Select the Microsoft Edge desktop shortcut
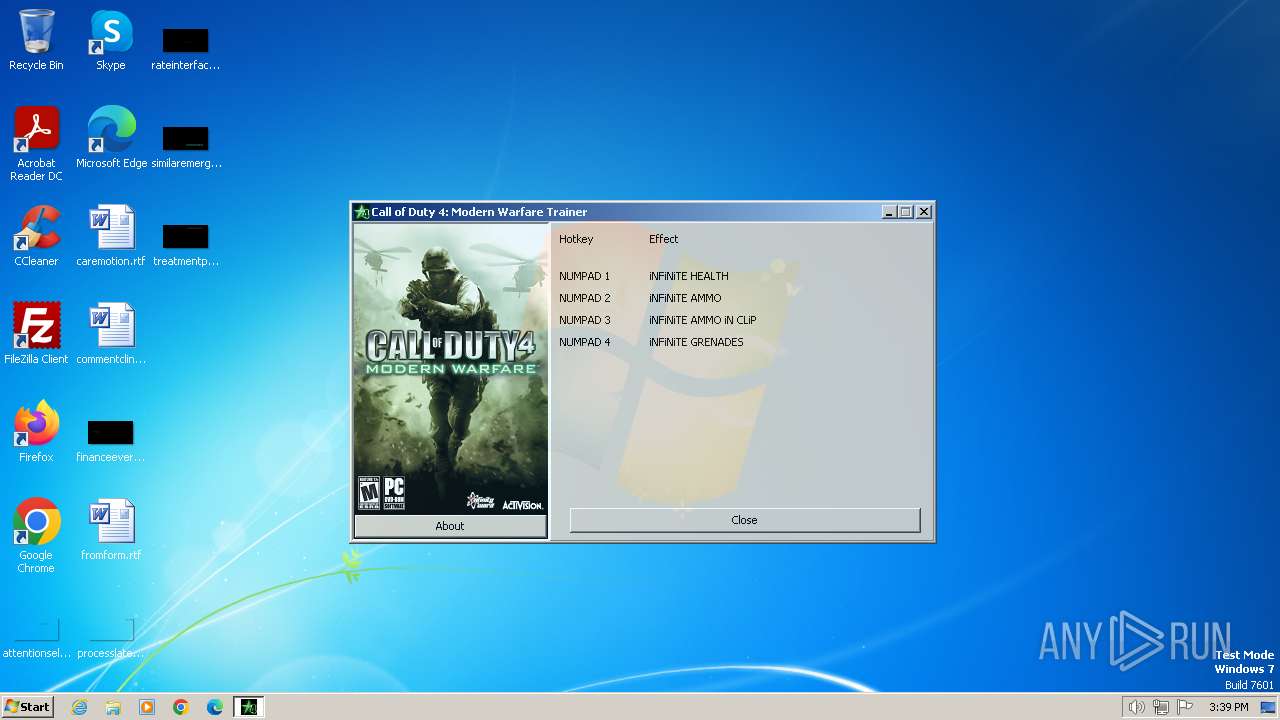 click(111, 138)
